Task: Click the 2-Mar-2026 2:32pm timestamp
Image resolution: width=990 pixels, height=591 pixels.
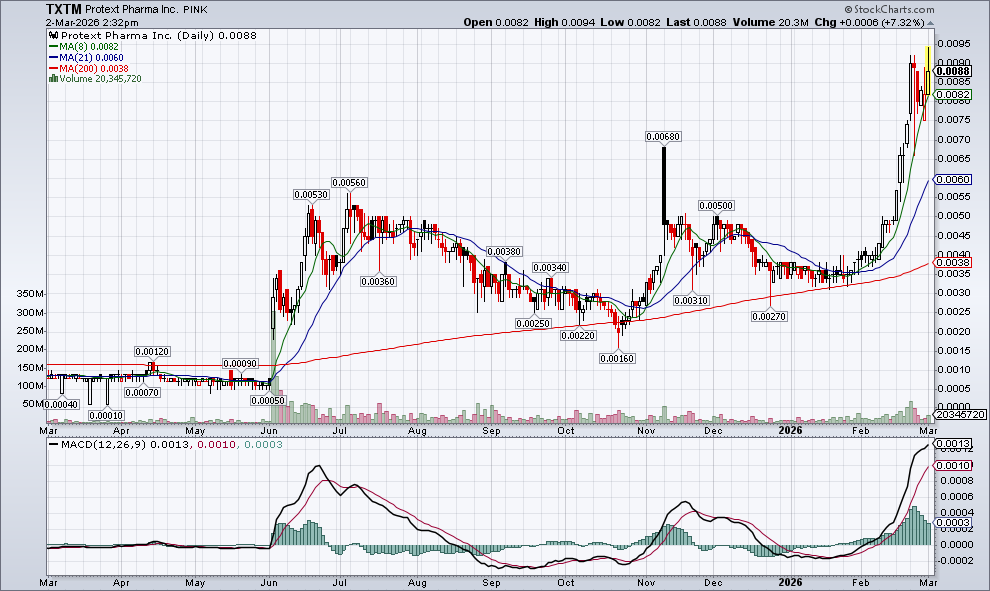Action: pyautogui.click(x=92, y=23)
